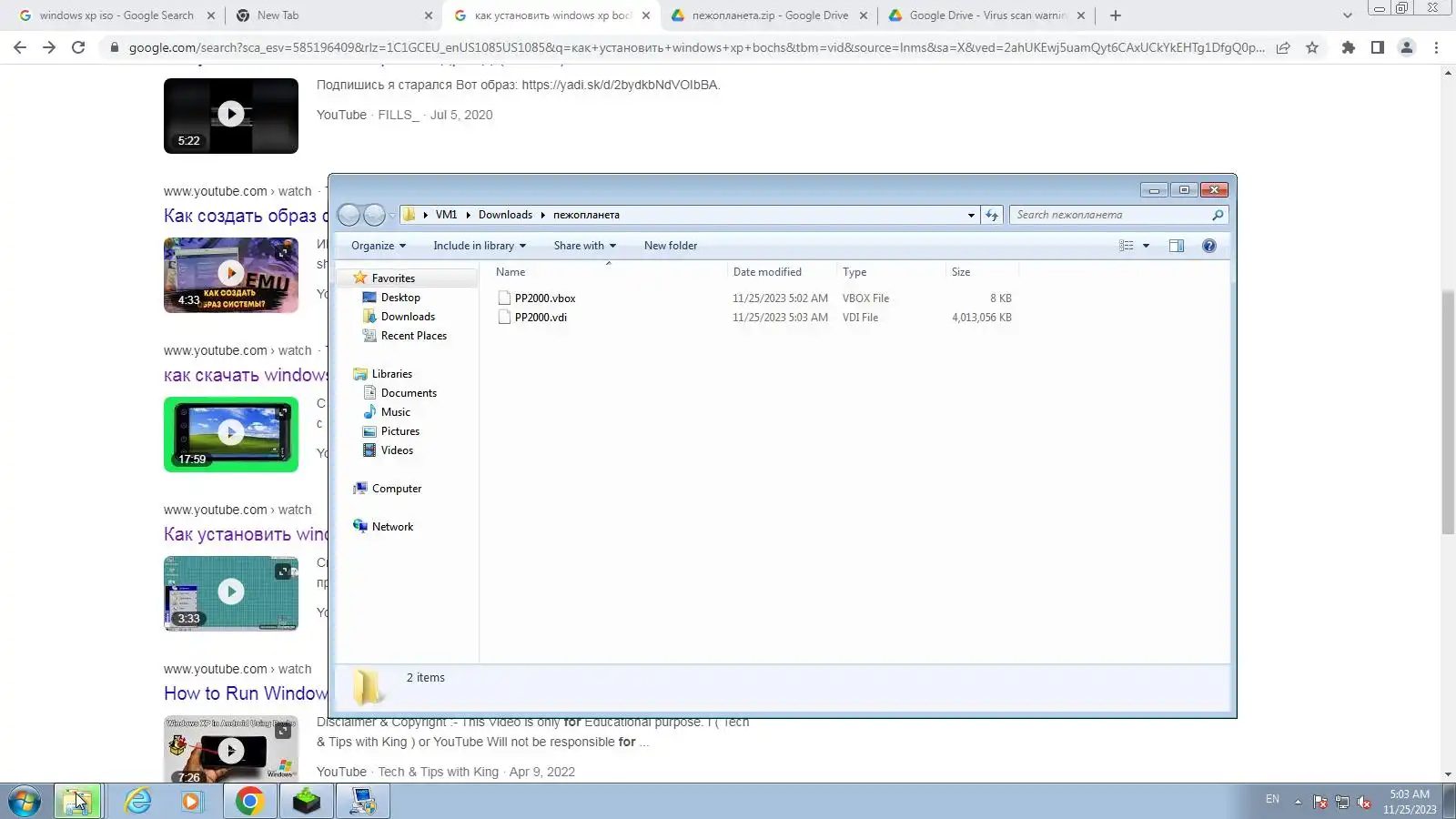Click the green cube app taskbar icon
Viewport: 1456px width, 819px height.
[307, 802]
